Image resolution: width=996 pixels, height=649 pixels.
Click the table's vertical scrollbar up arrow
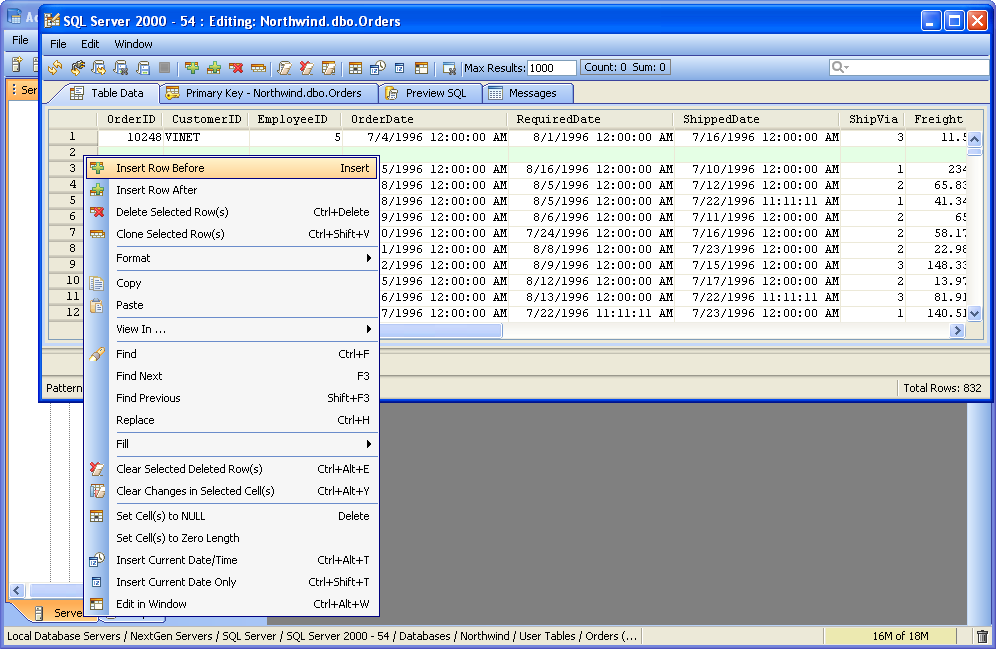click(974, 138)
